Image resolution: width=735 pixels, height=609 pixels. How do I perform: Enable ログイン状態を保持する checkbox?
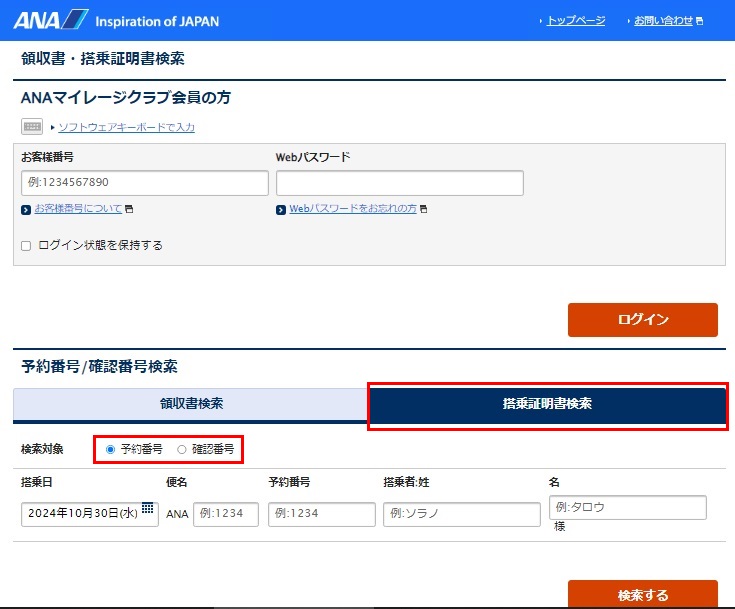pyautogui.click(x=26, y=246)
